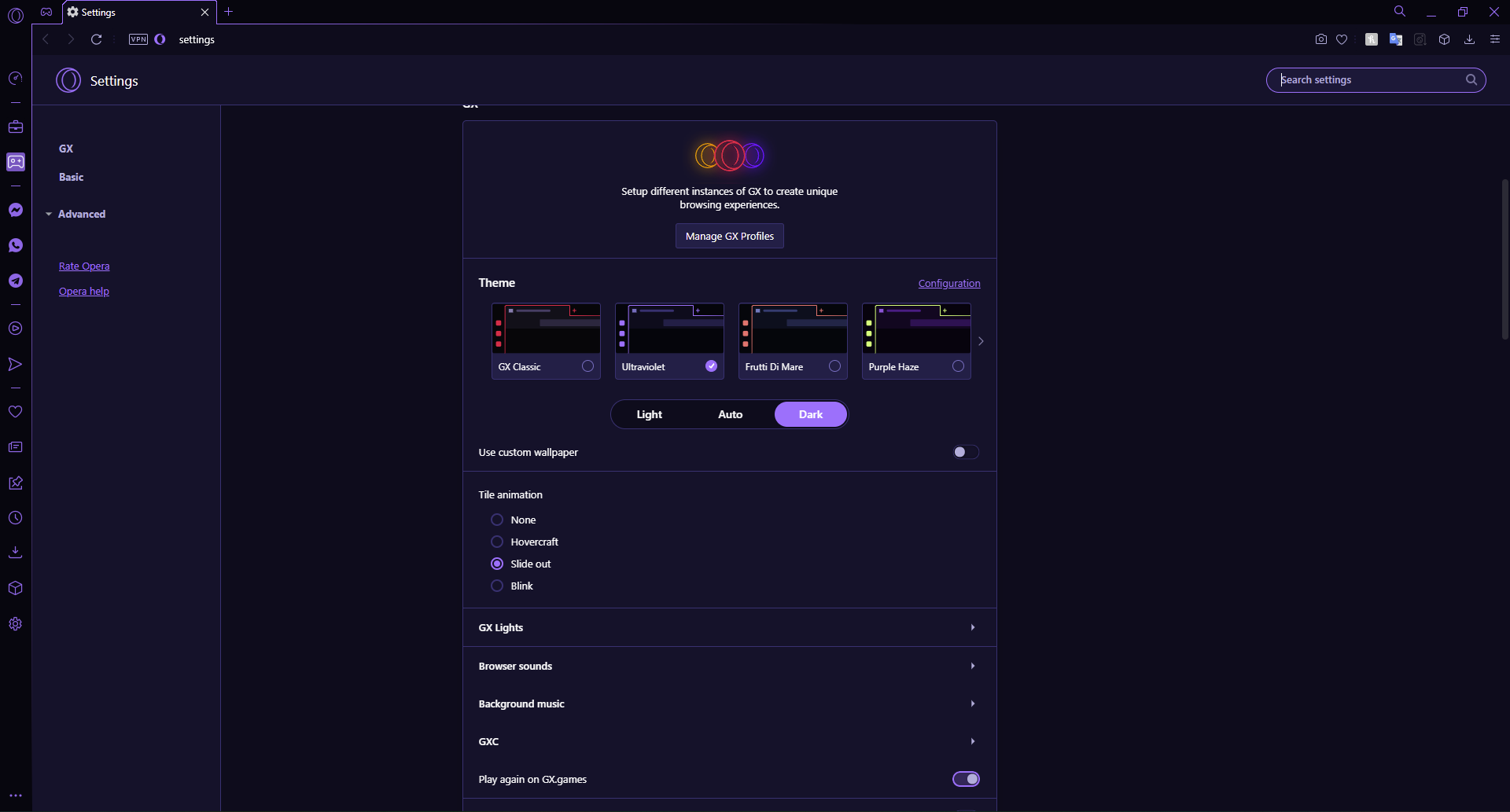
Task: Expand the Browser sounds section
Action: pyautogui.click(x=729, y=666)
